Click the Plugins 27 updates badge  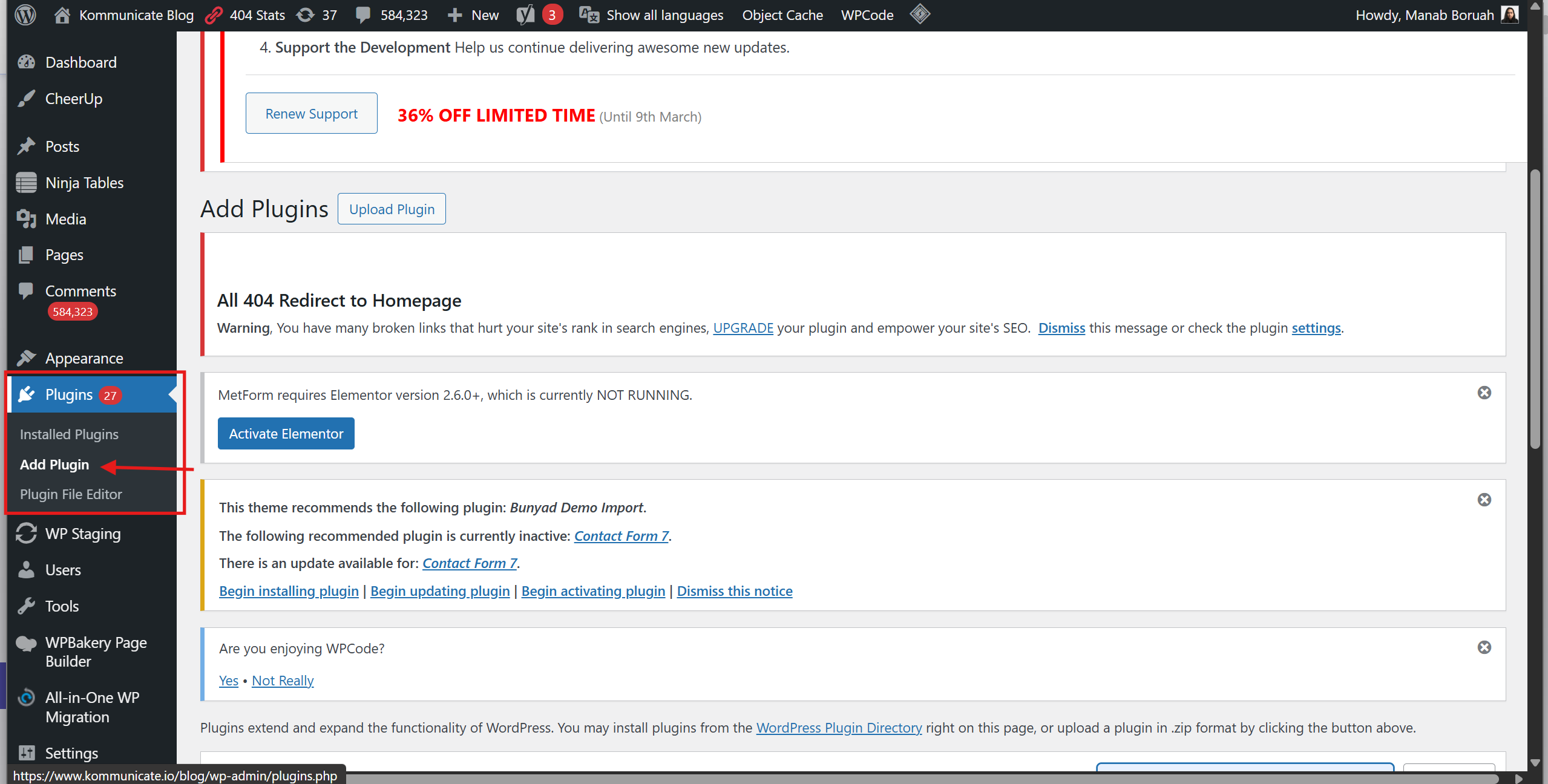coord(110,395)
